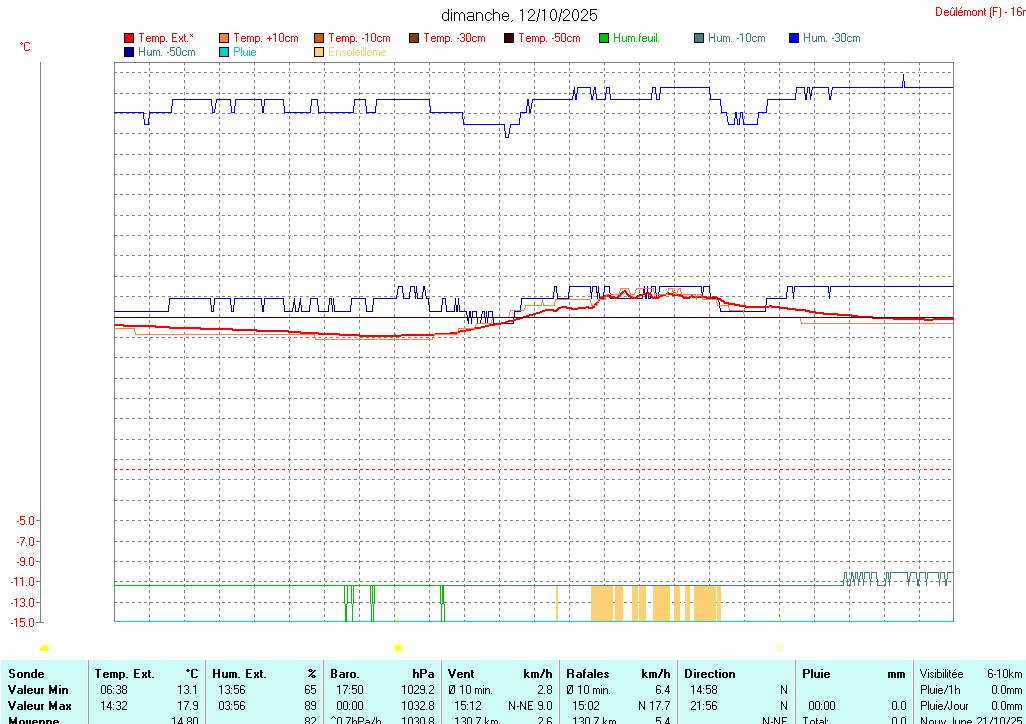Viewport: 1026px width, 724px height.
Task: Click the cyan Pluie legend square
Action: click(224, 51)
